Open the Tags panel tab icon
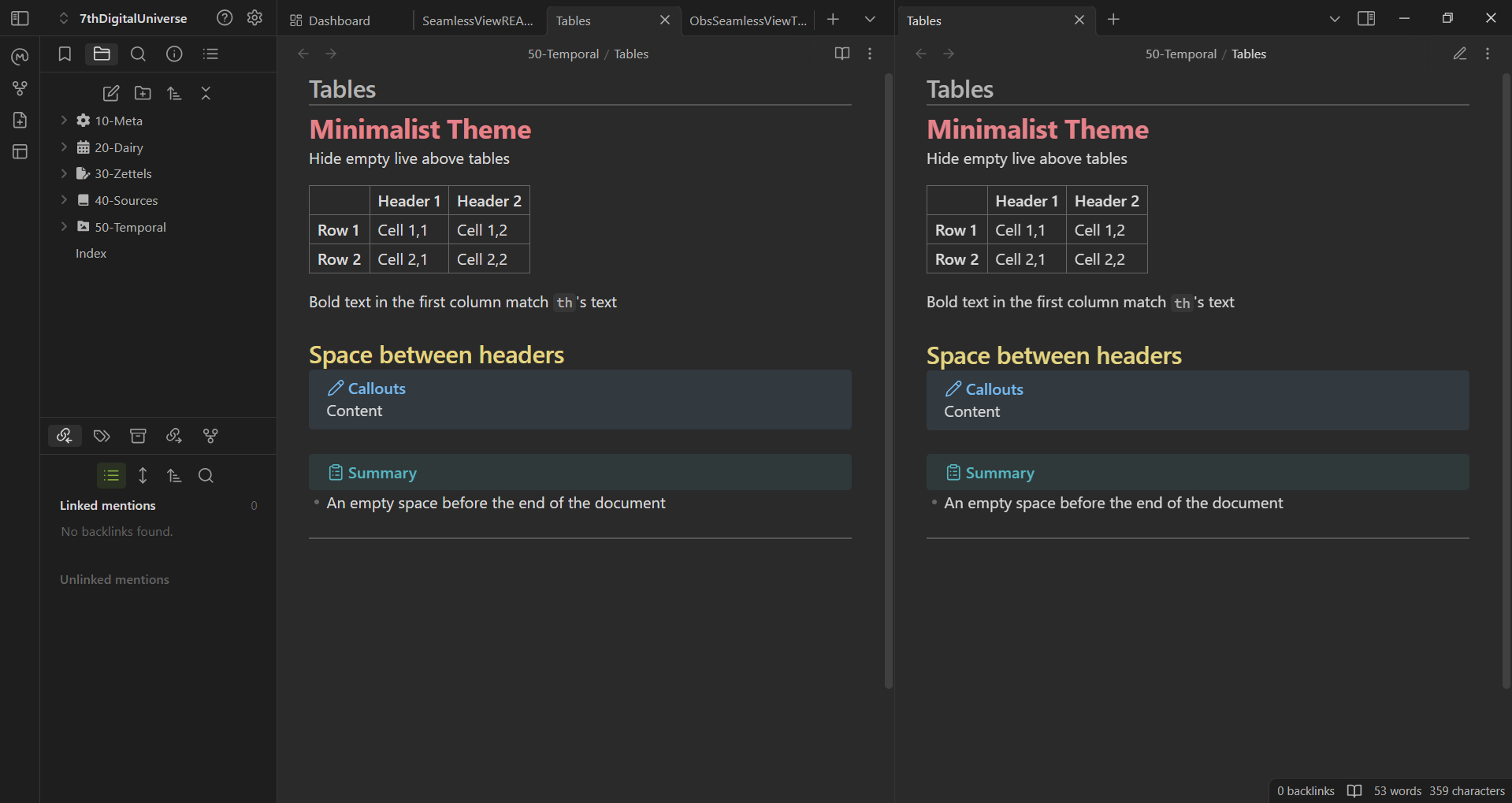Viewport: 1512px width, 803px height. point(102,436)
